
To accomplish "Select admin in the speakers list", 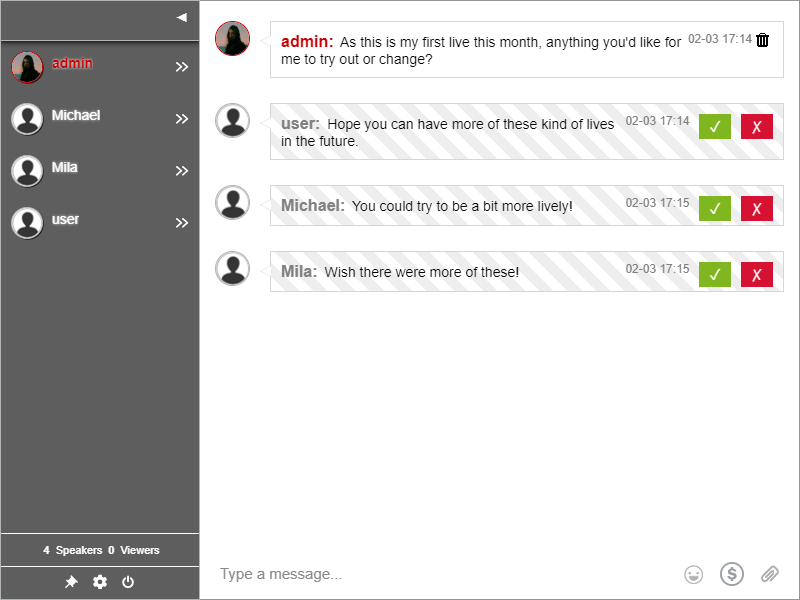I will click(72, 64).
